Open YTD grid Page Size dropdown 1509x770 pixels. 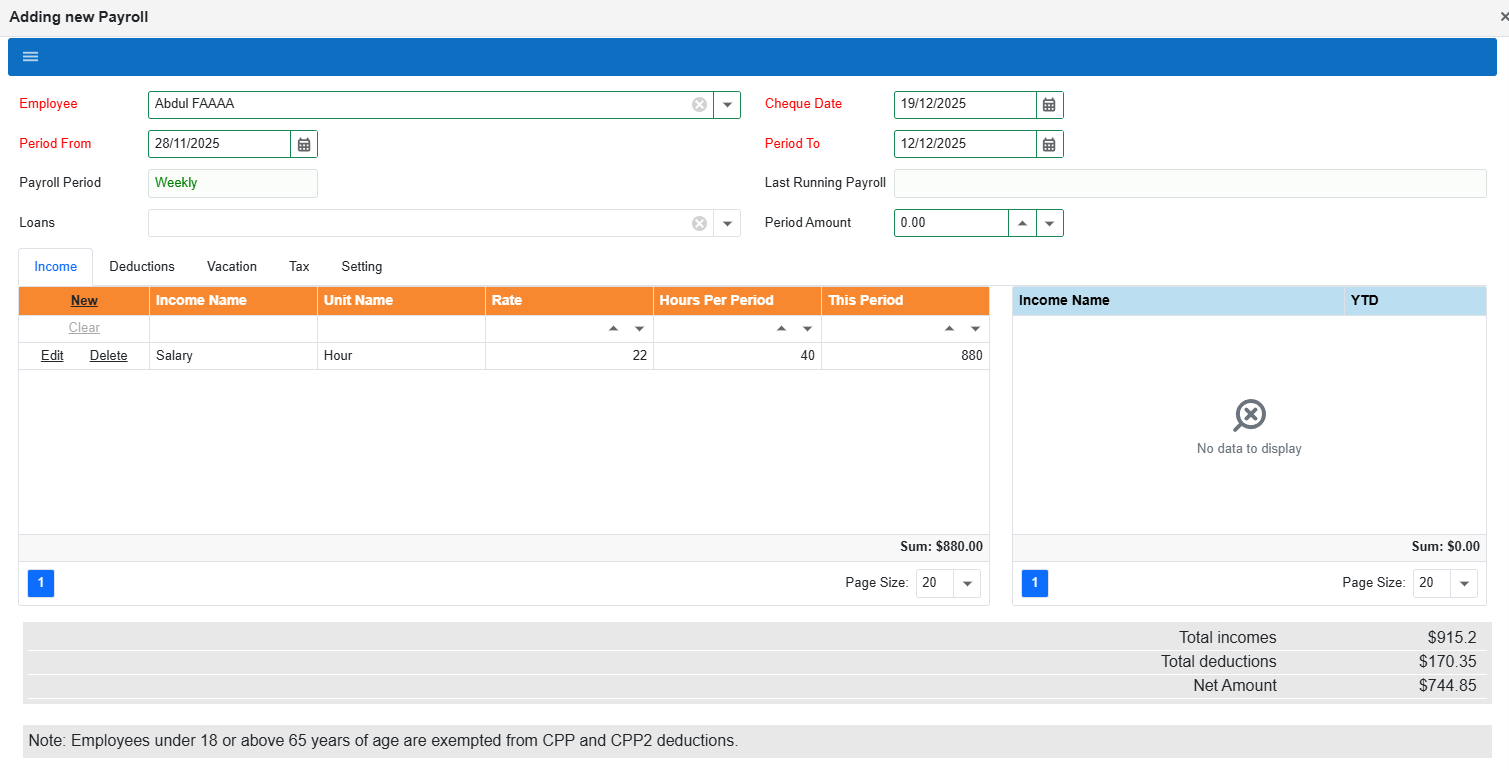(x=1464, y=584)
